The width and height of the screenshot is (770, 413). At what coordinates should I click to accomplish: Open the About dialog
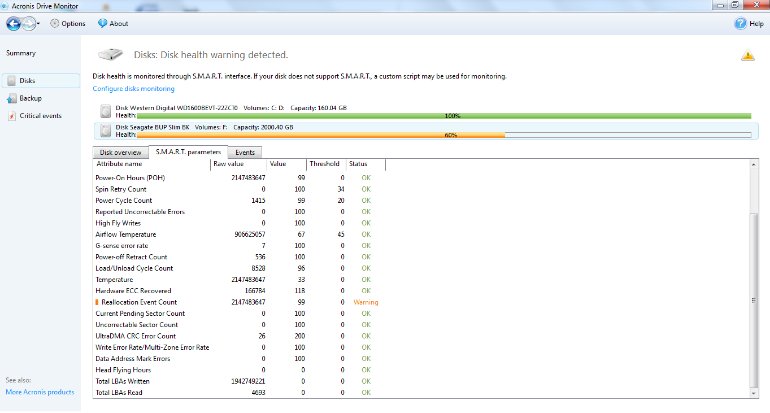(113, 24)
